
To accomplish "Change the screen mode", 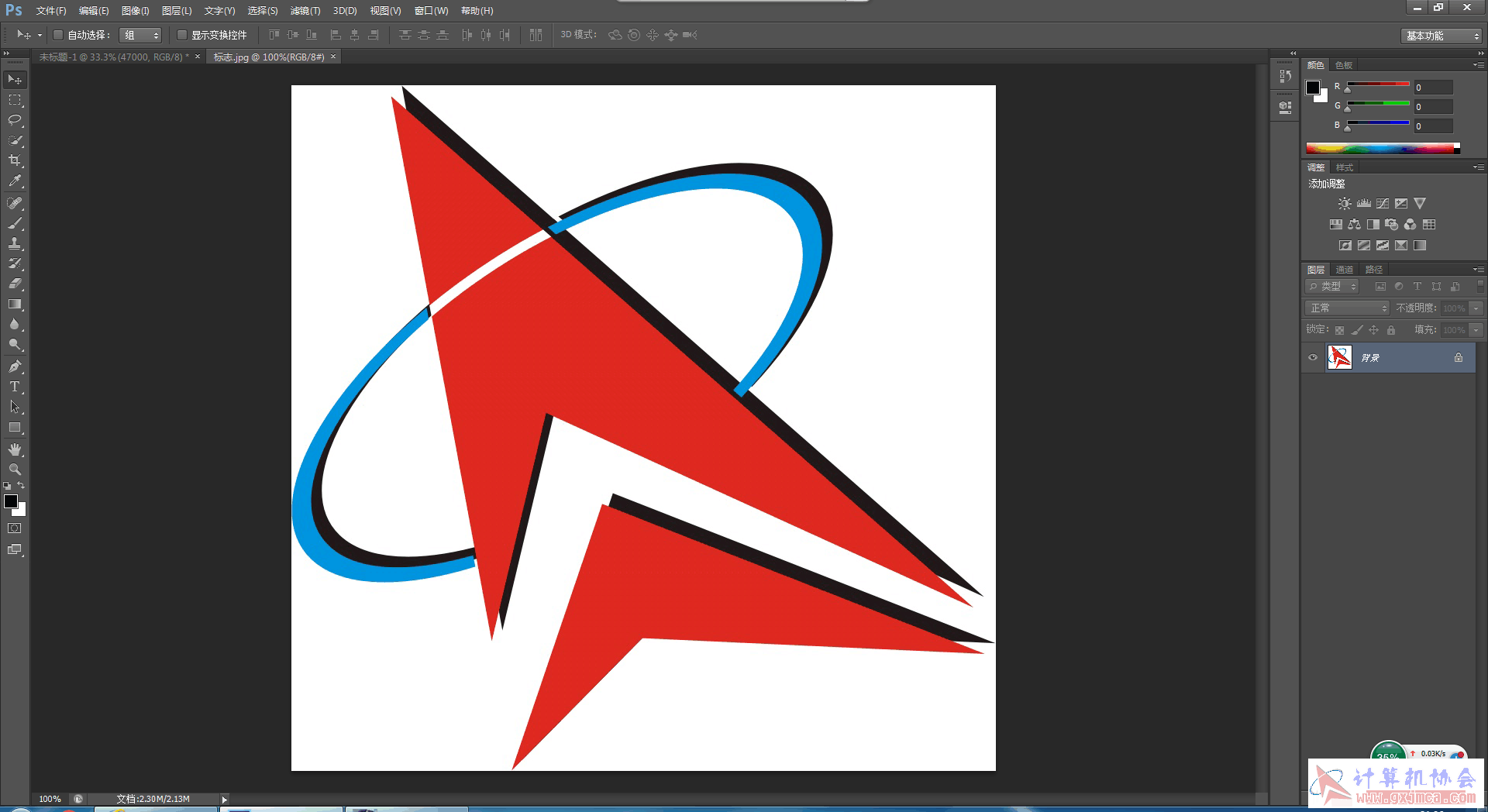I will tap(15, 549).
